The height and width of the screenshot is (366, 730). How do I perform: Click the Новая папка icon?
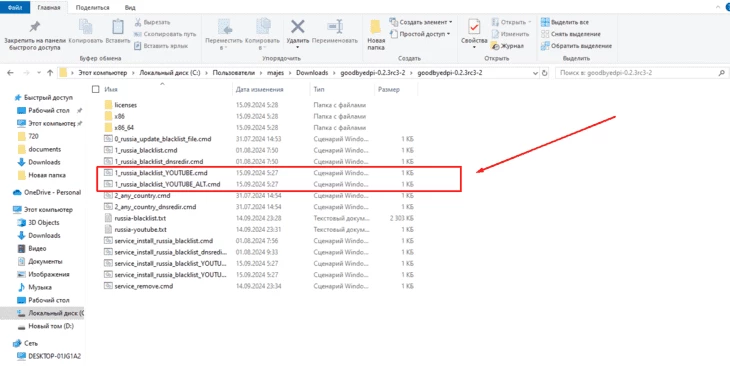pyautogui.click(x=376, y=27)
